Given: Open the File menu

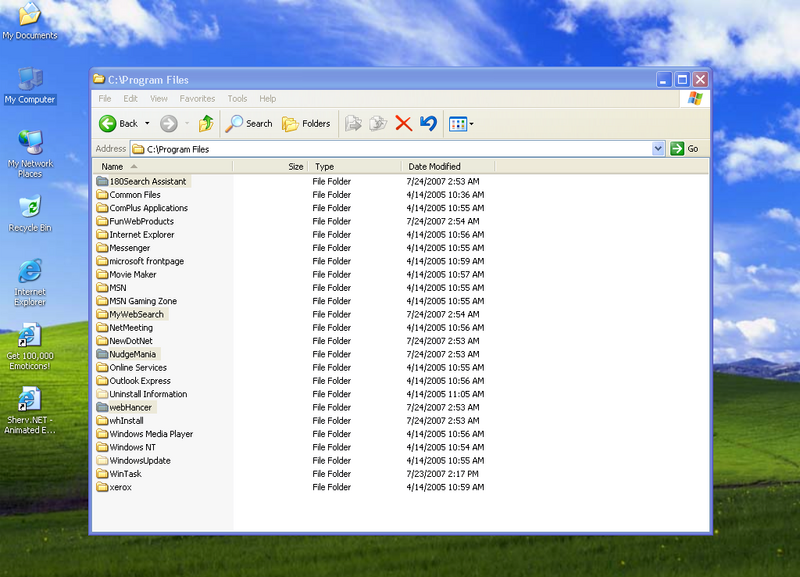Looking at the screenshot, I should (105, 98).
